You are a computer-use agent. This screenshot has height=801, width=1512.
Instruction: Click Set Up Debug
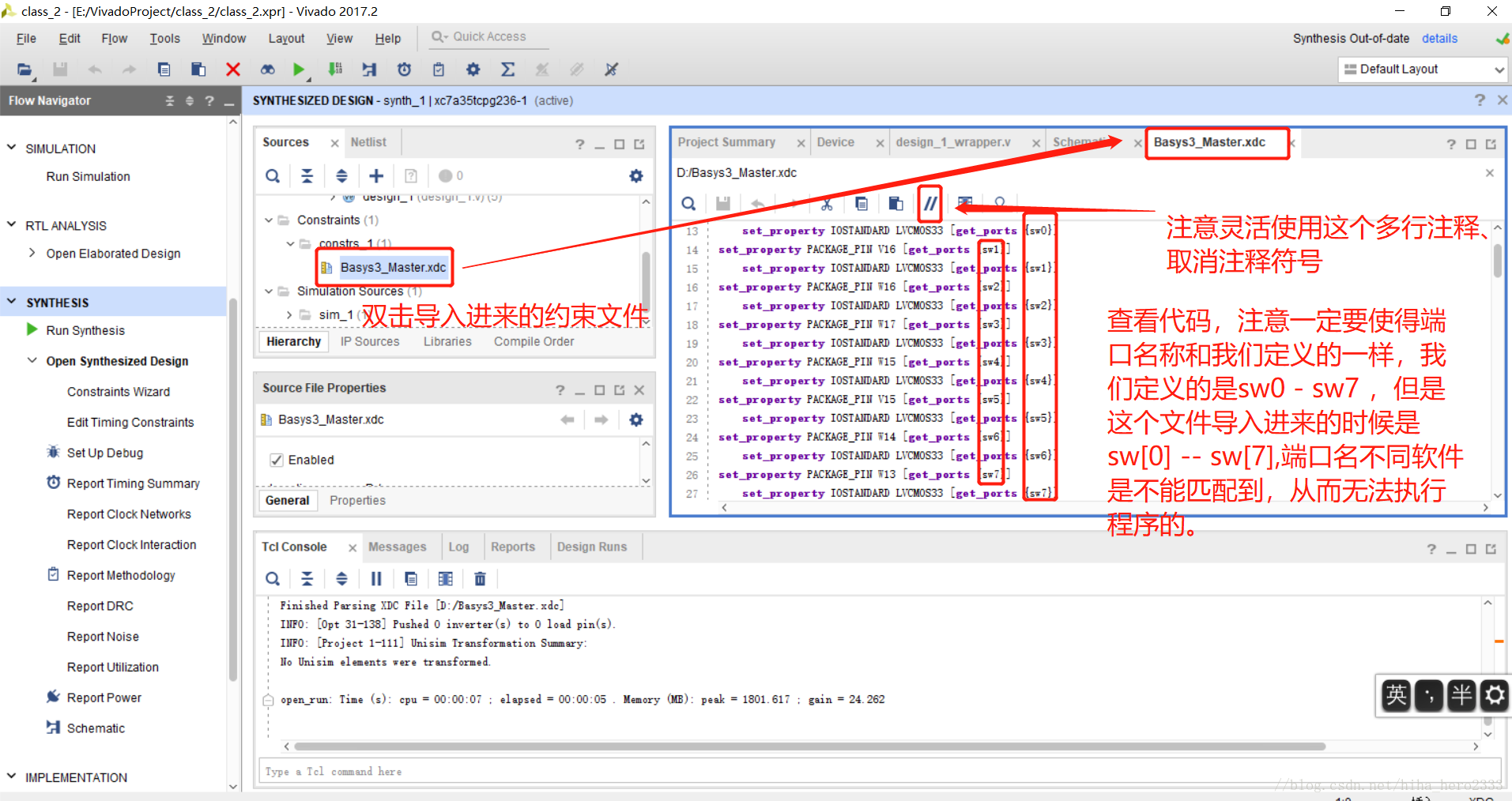(x=104, y=453)
